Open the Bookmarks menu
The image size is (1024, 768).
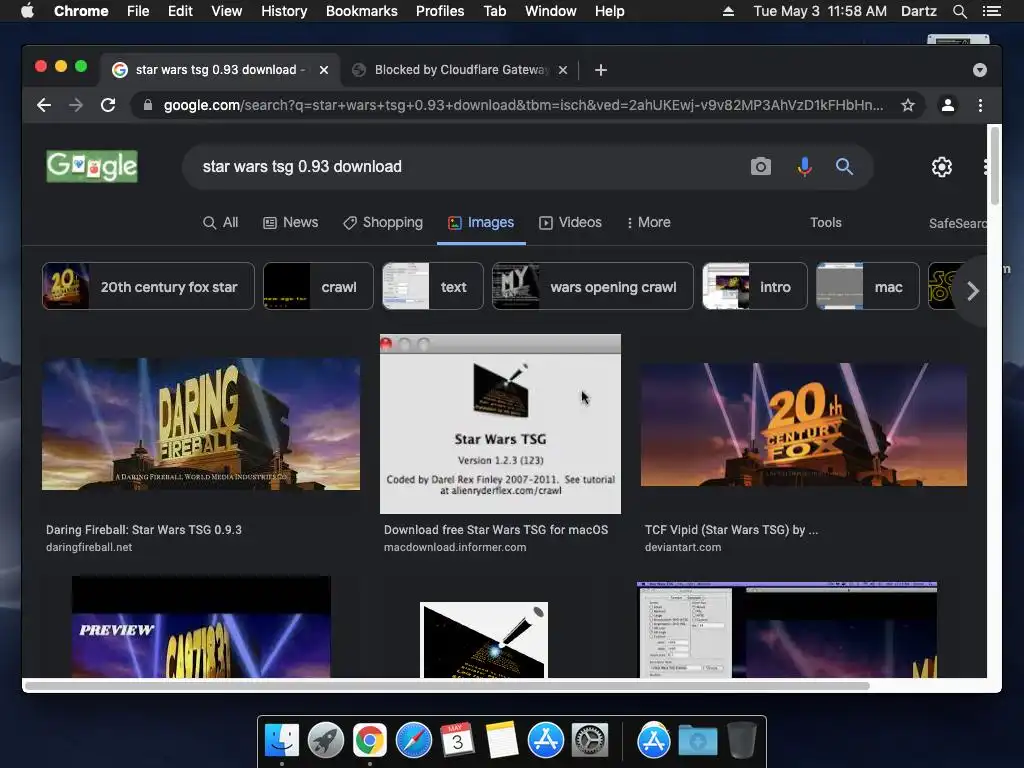362,11
